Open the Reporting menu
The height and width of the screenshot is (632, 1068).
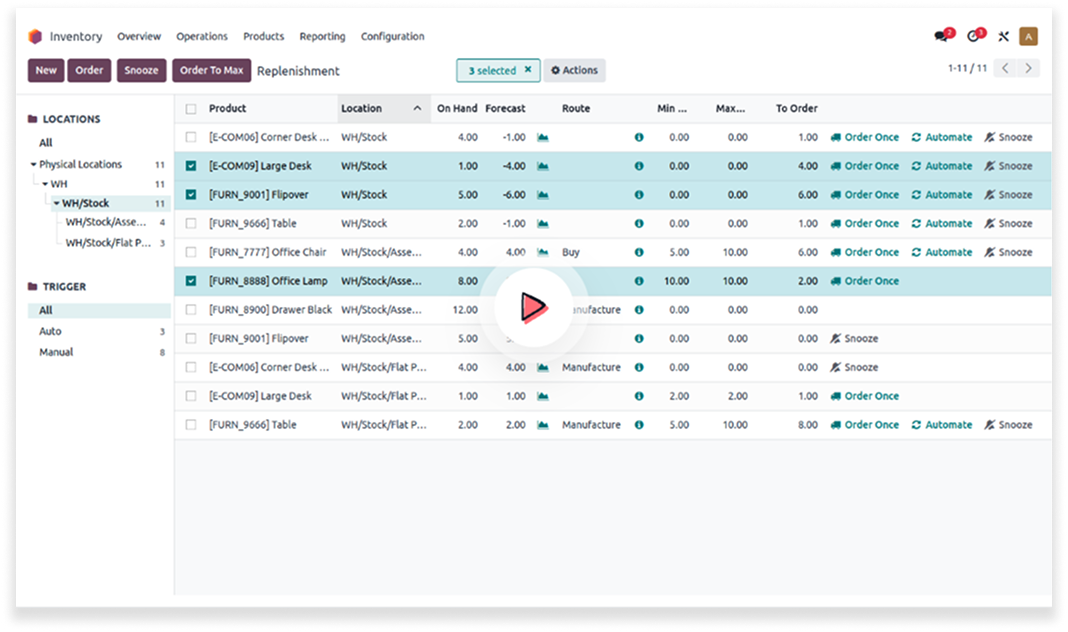tap(322, 37)
